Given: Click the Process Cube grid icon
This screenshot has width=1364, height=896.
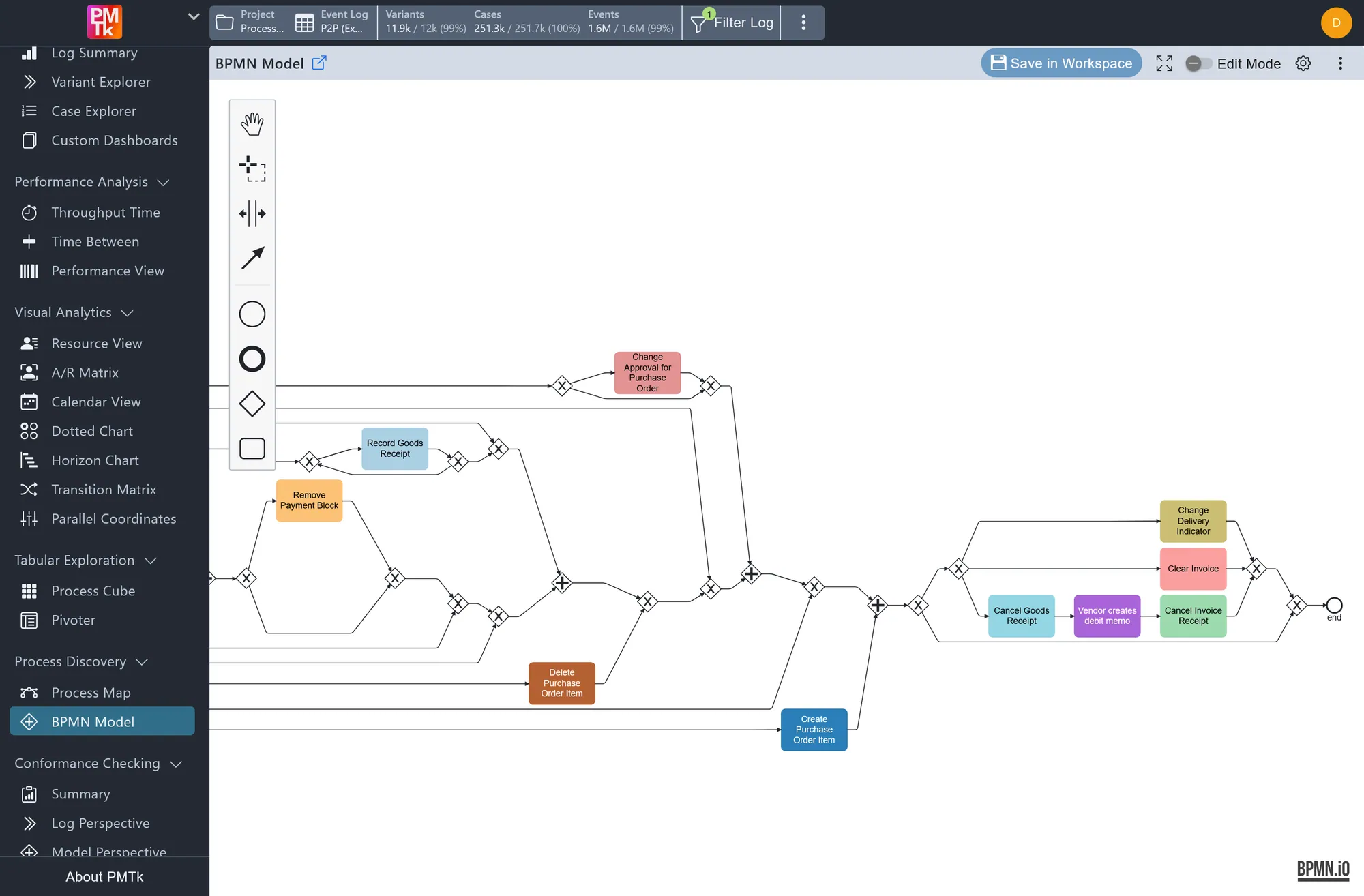Looking at the screenshot, I should coord(29,591).
